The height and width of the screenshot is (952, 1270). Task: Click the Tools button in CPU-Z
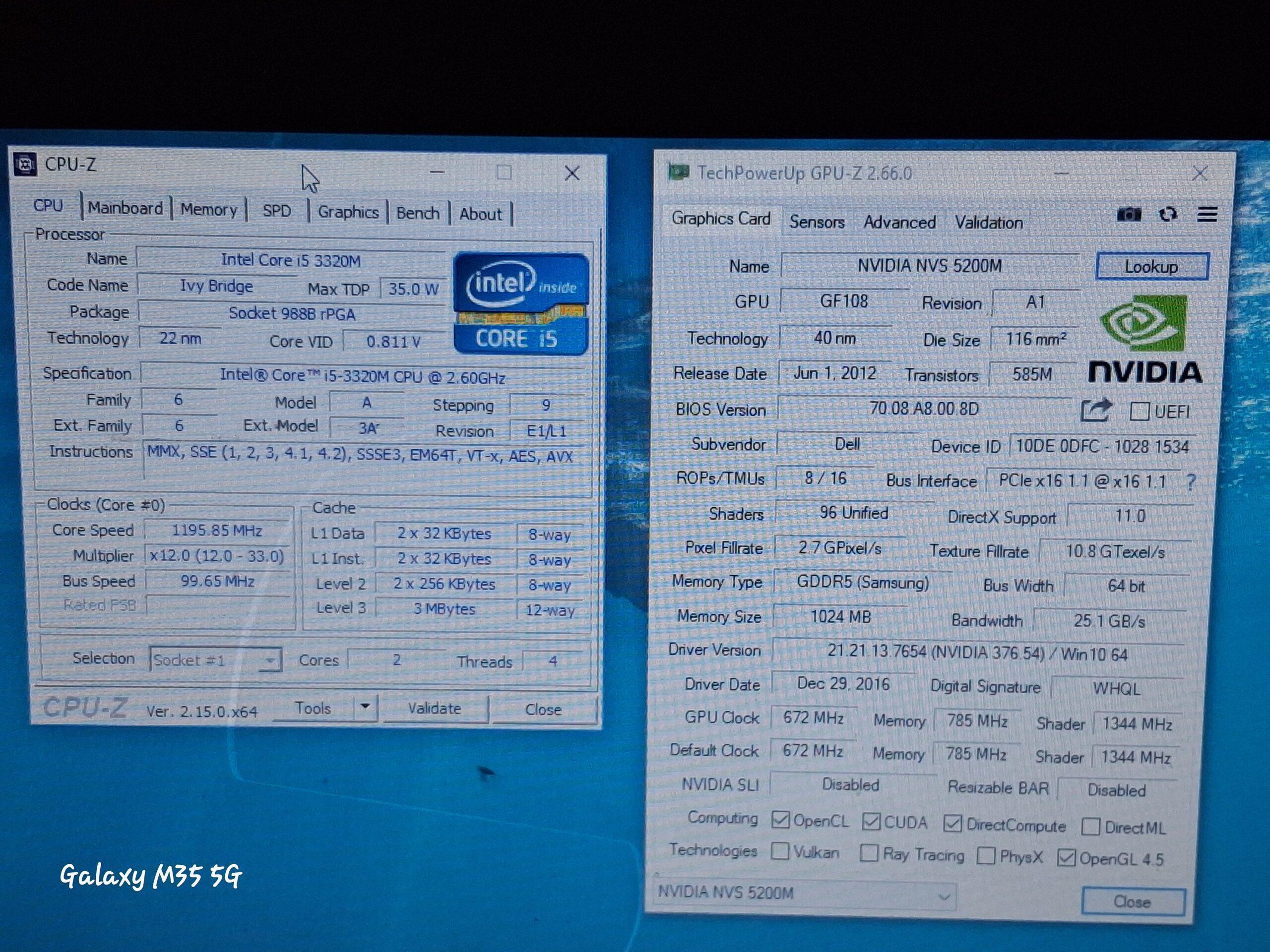313,708
